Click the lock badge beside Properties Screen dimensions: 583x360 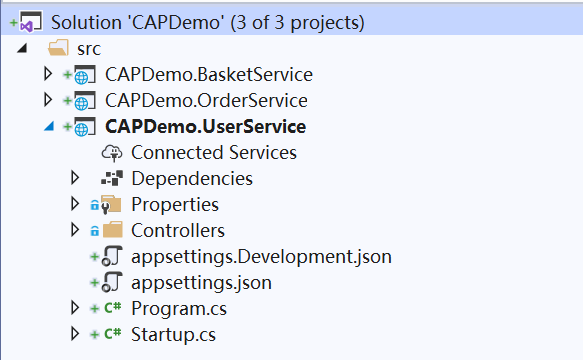[95, 205]
